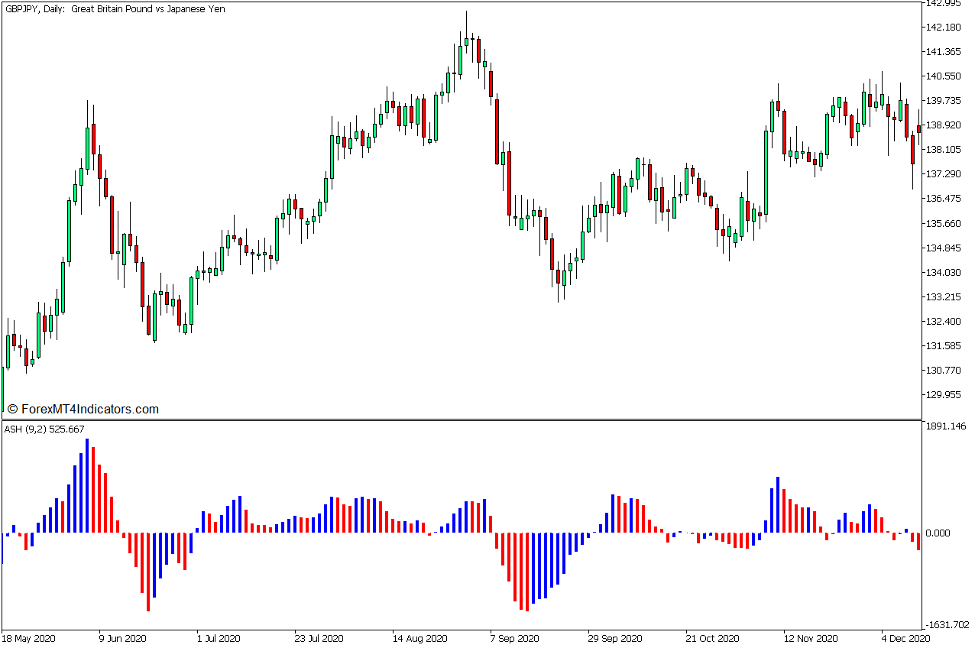The width and height of the screenshot is (977, 650).
Task: Select the 9 Jun 2020 date marker
Action: coord(123,638)
